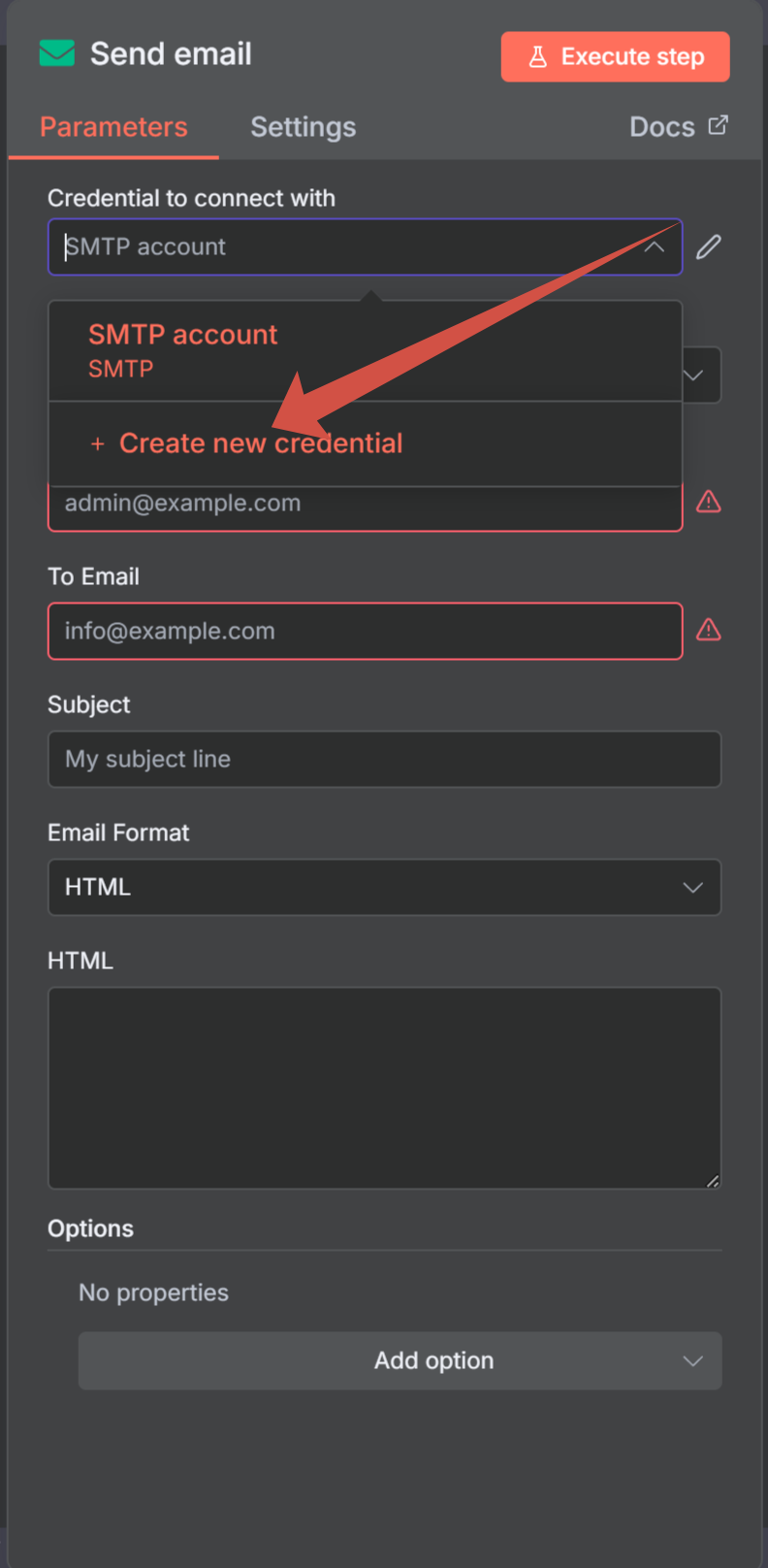Viewport: 768px width, 1568px height.
Task: Open the Email Format HTML dropdown
Action: tap(384, 887)
